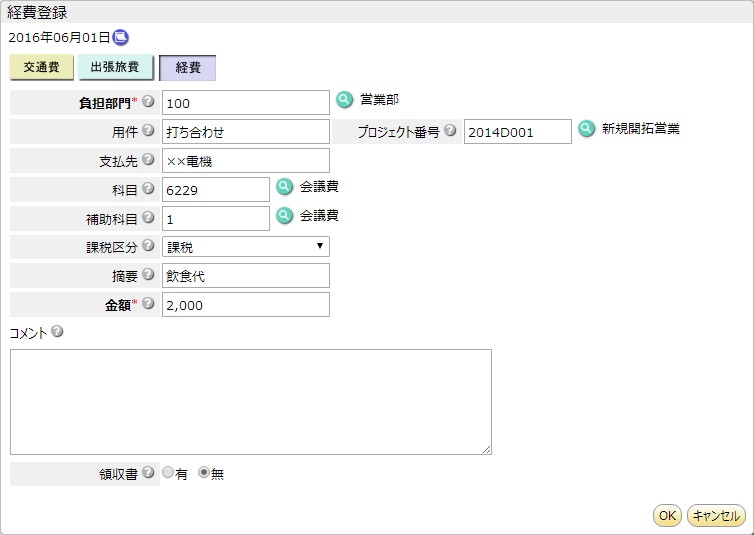Image resolution: width=754 pixels, height=535 pixels.
Task: Show help icon for 負担部門 label
Action: click(x=149, y=101)
